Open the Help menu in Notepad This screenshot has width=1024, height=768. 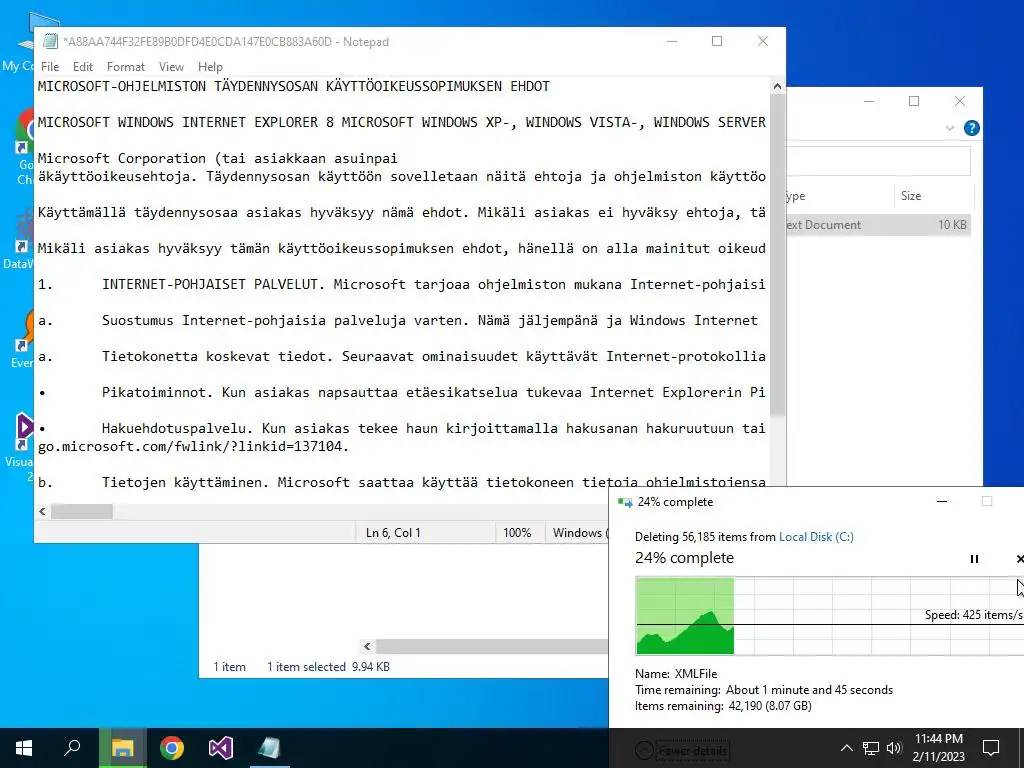(x=210, y=67)
